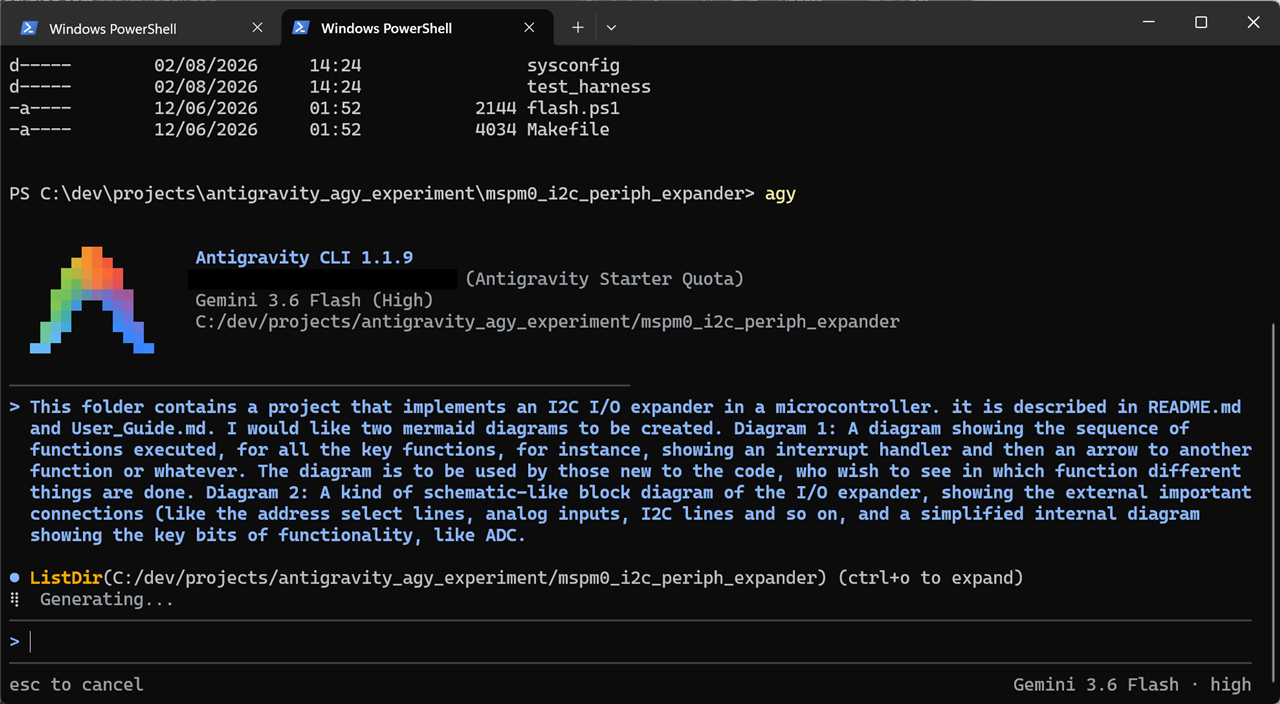Click the 'Antigravity CLI 1.1.9' text
1280x704 pixels.
pos(304,257)
